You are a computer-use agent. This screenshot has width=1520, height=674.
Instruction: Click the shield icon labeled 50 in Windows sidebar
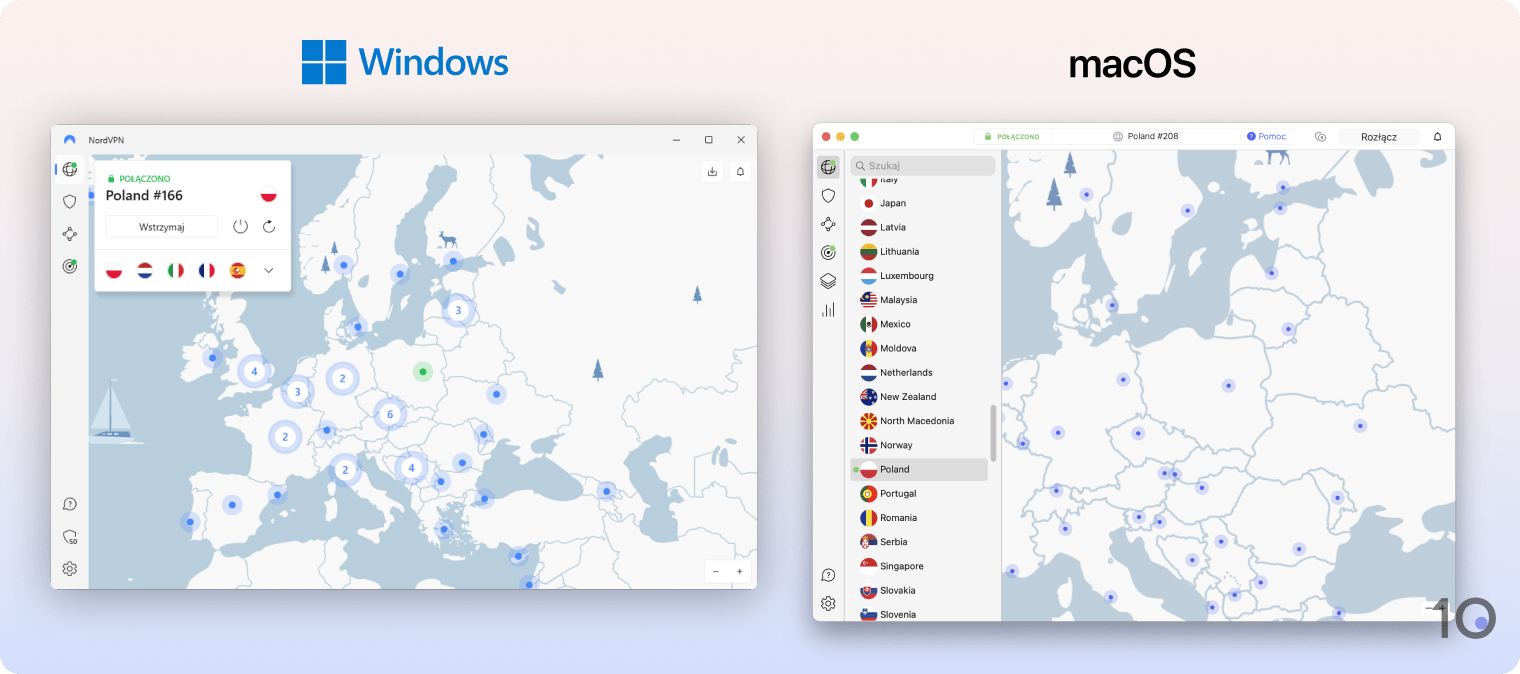[x=69, y=537]
